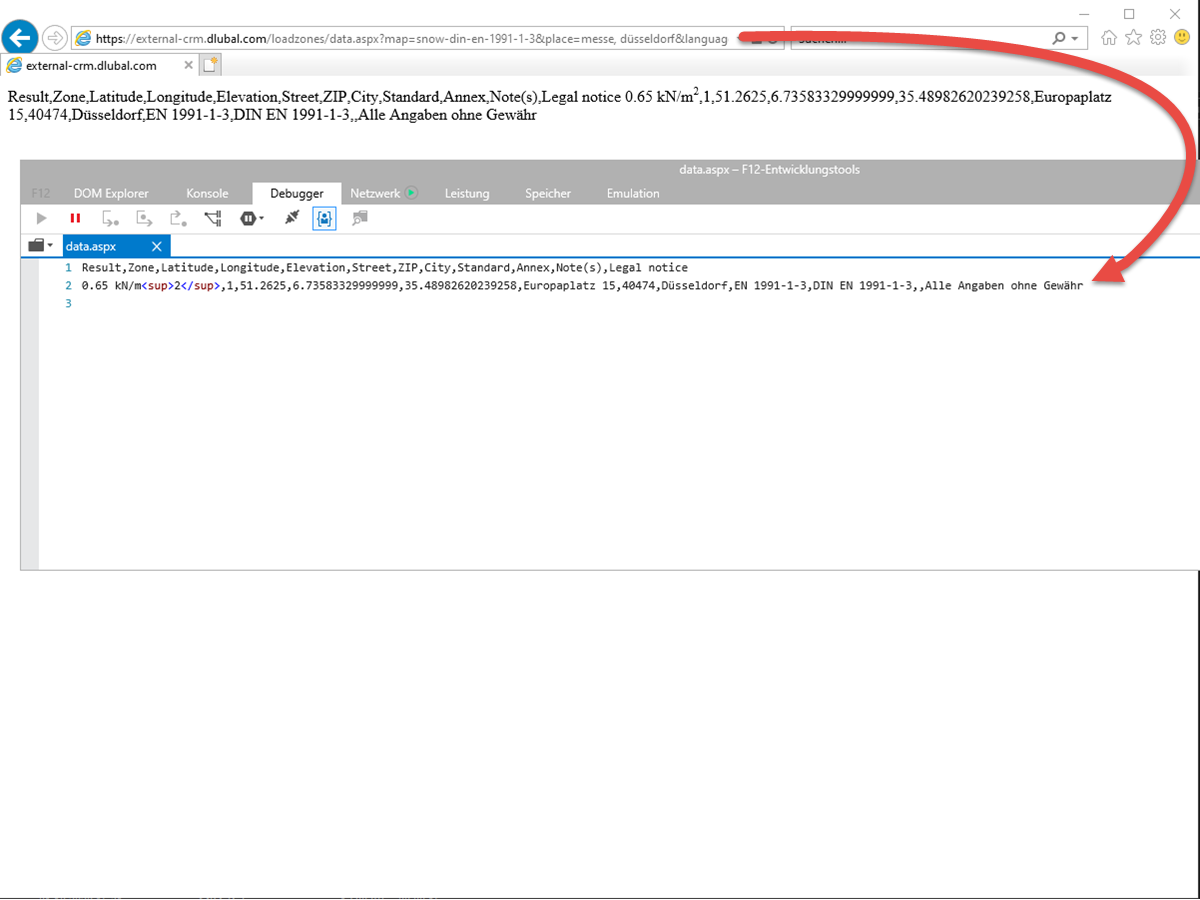Open the exception control dropdown arrow
The image size is (1200, 900).
259,218
